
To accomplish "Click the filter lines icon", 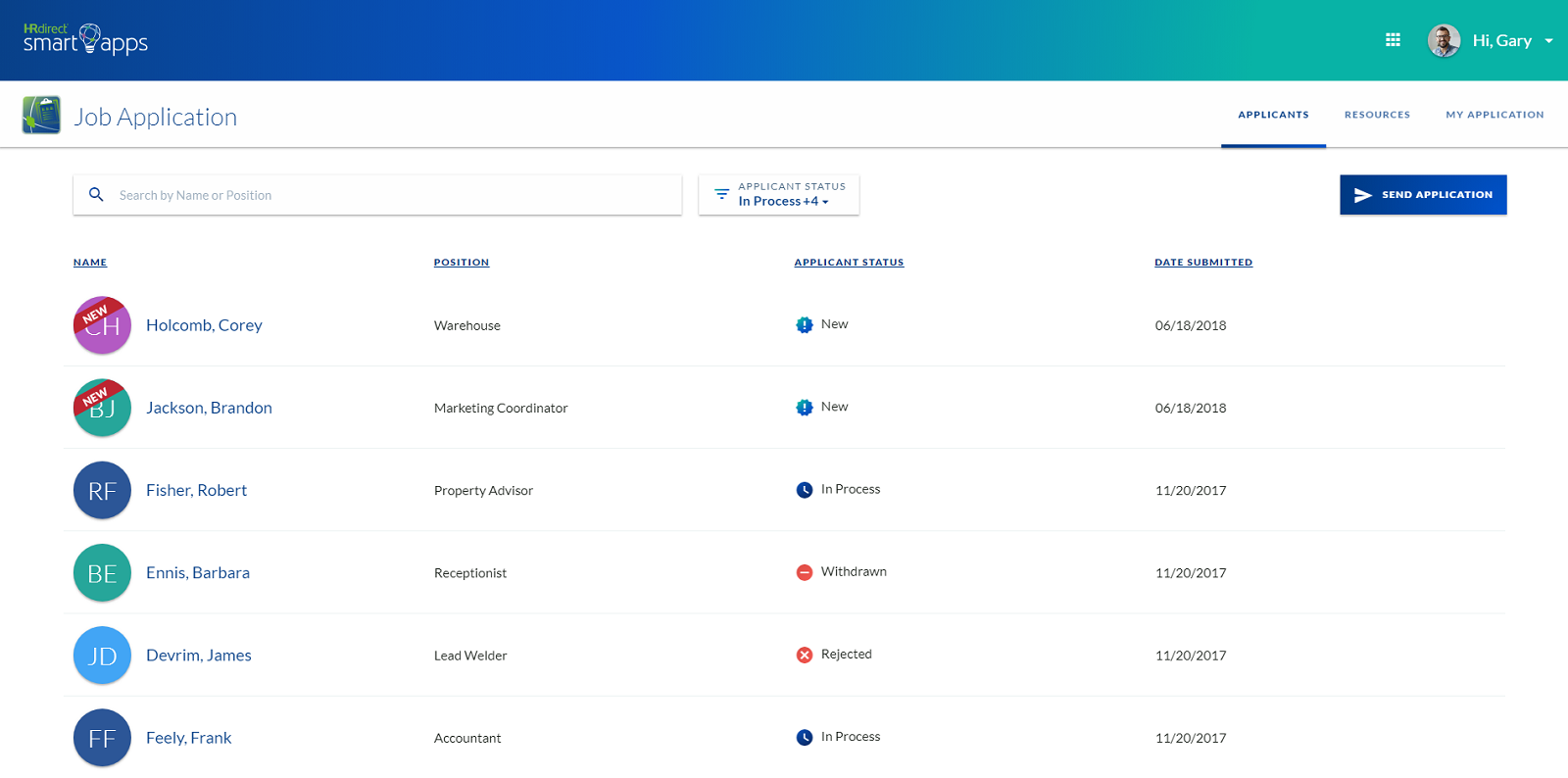I will pyautogui.click(x=721, y=194).
